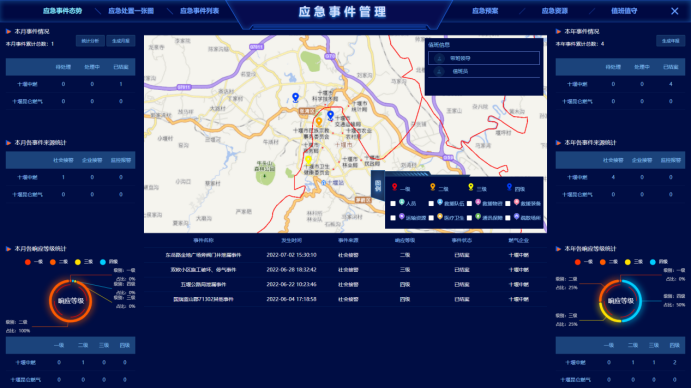Click the orange 二级 legend dot under 本月各响应等级统计
This screenshot has width=692, height=389.
pyautogui.click(x=53, y=262)
